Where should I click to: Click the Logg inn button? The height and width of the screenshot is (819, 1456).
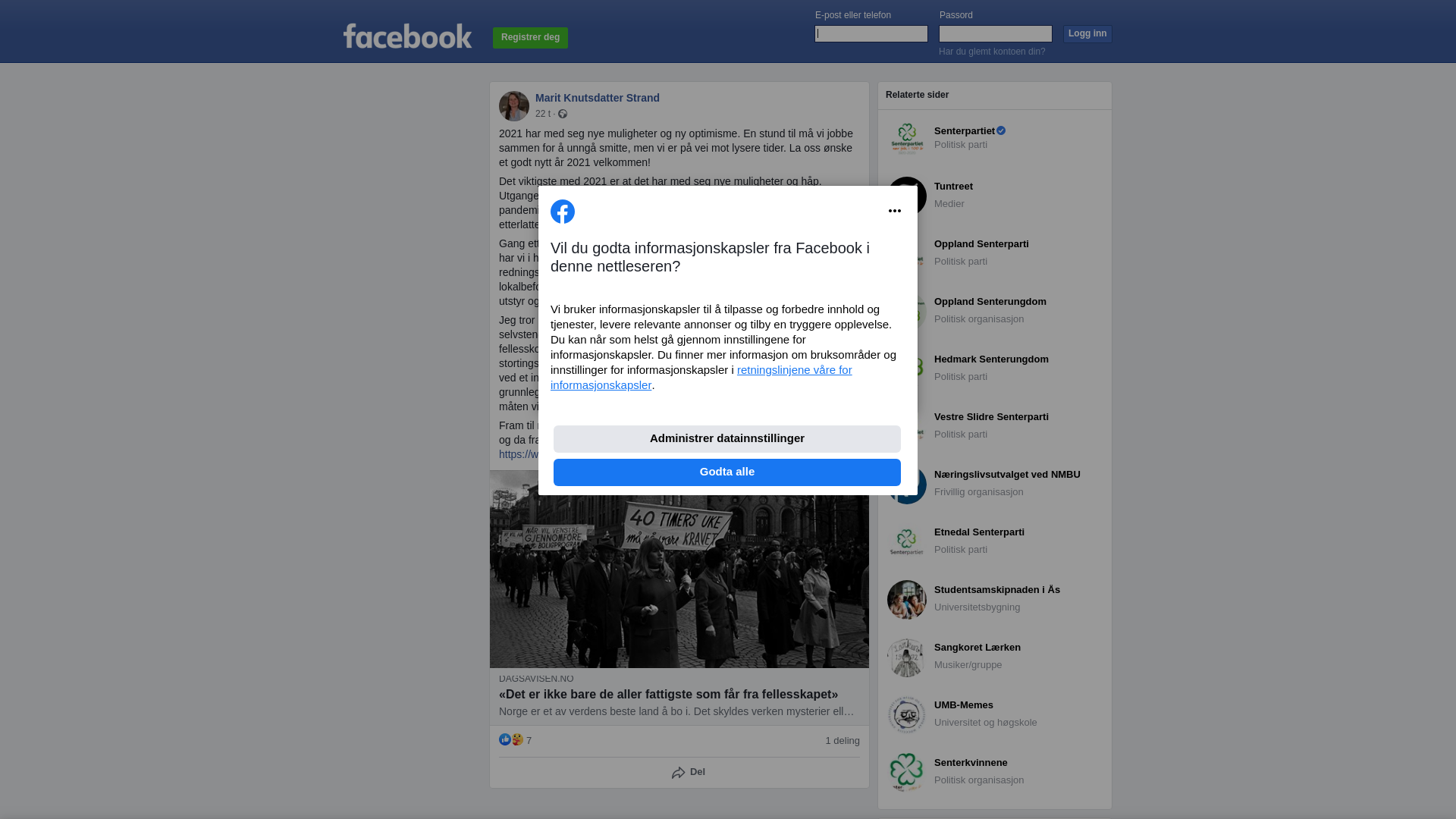click(1087, 34)
